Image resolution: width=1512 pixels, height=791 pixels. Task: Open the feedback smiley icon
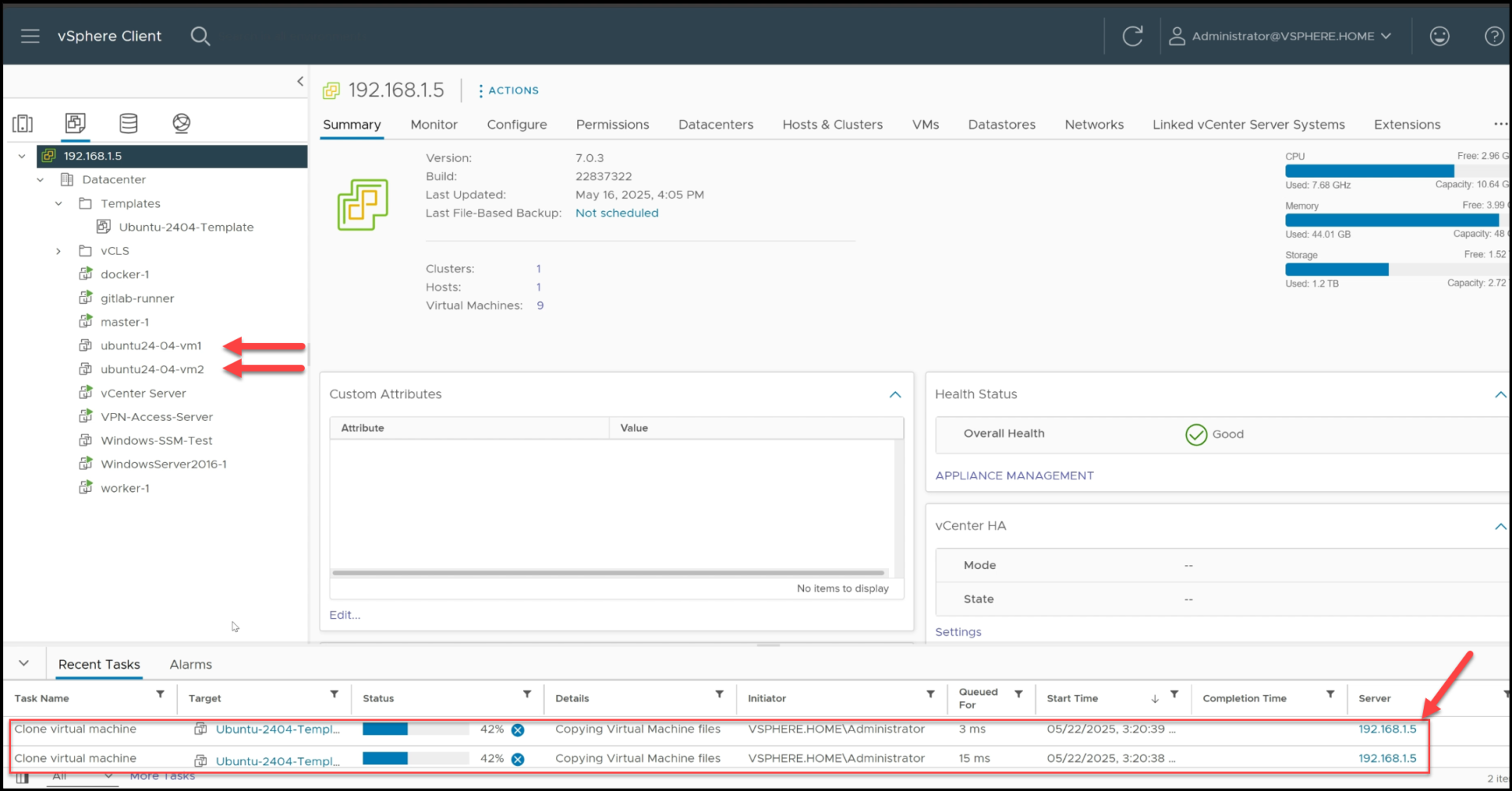point(1440,35)
